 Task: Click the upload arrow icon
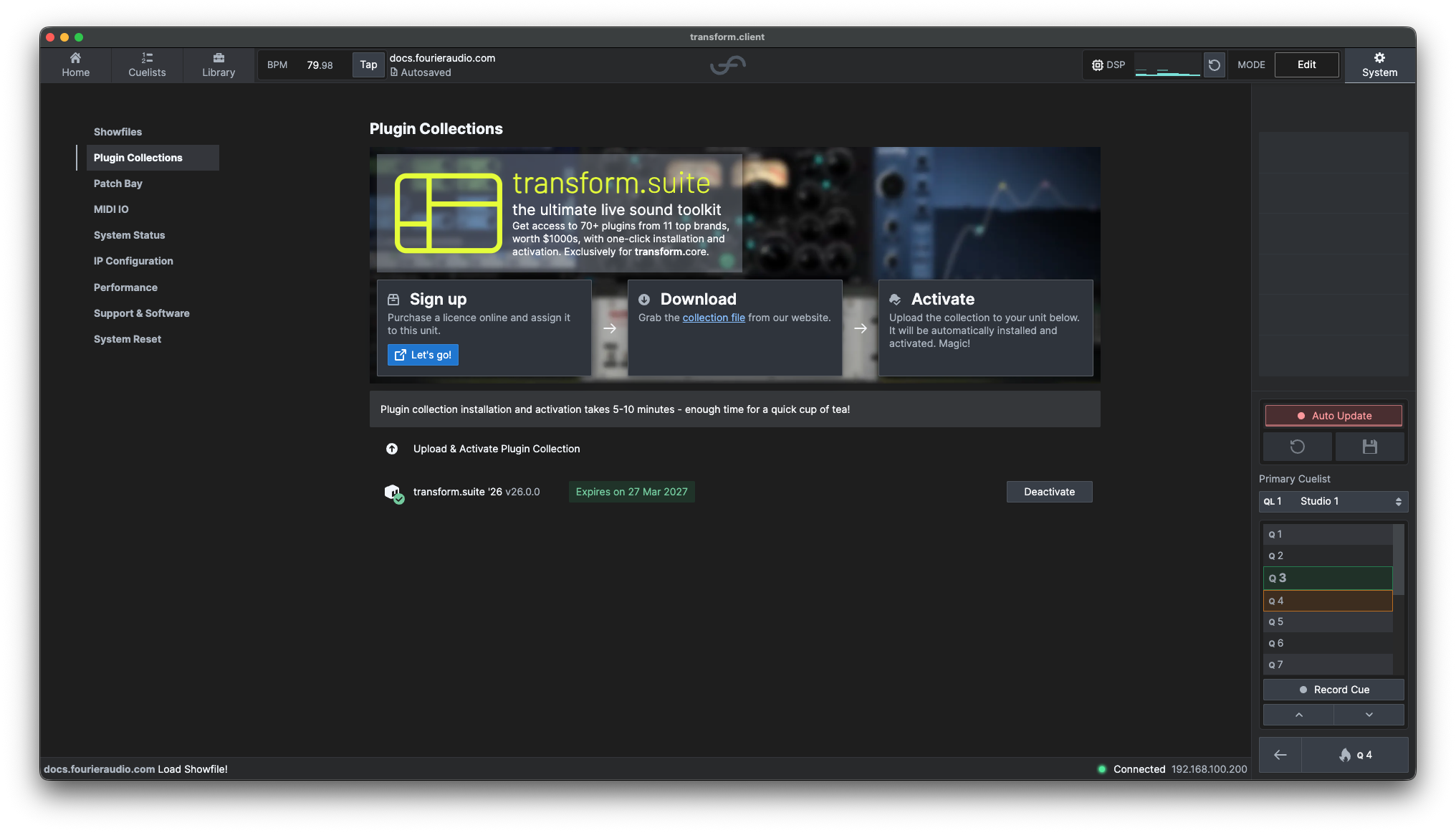click(x=392, y=449)
